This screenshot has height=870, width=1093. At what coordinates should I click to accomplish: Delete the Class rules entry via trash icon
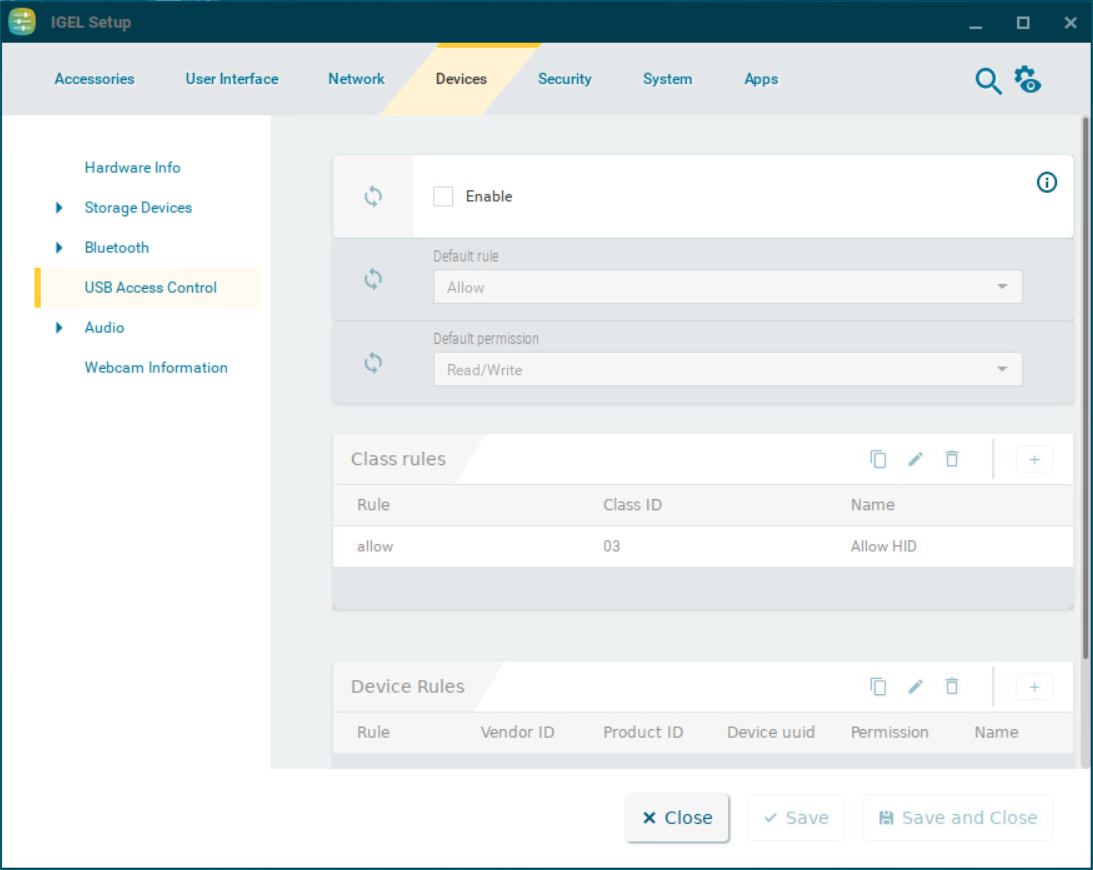(952, 459)
